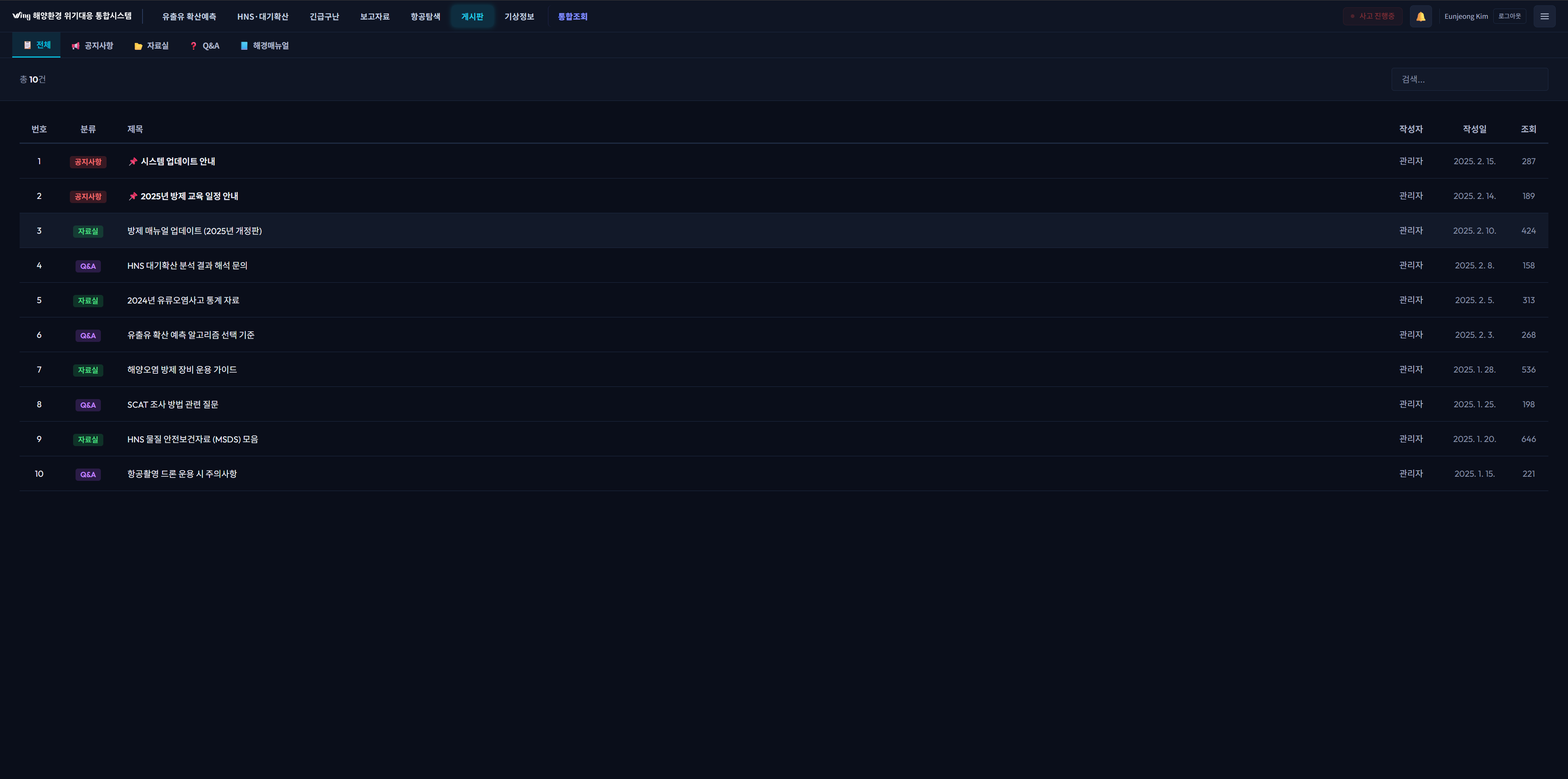Viewport: 1568px width, 779px height.
Task: Click the Q&A badge on row 4
Action: coord(88,266)
